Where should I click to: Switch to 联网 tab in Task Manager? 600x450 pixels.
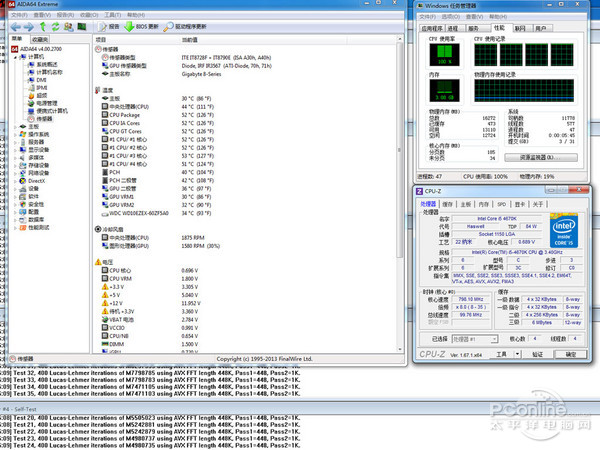point(519,29)
